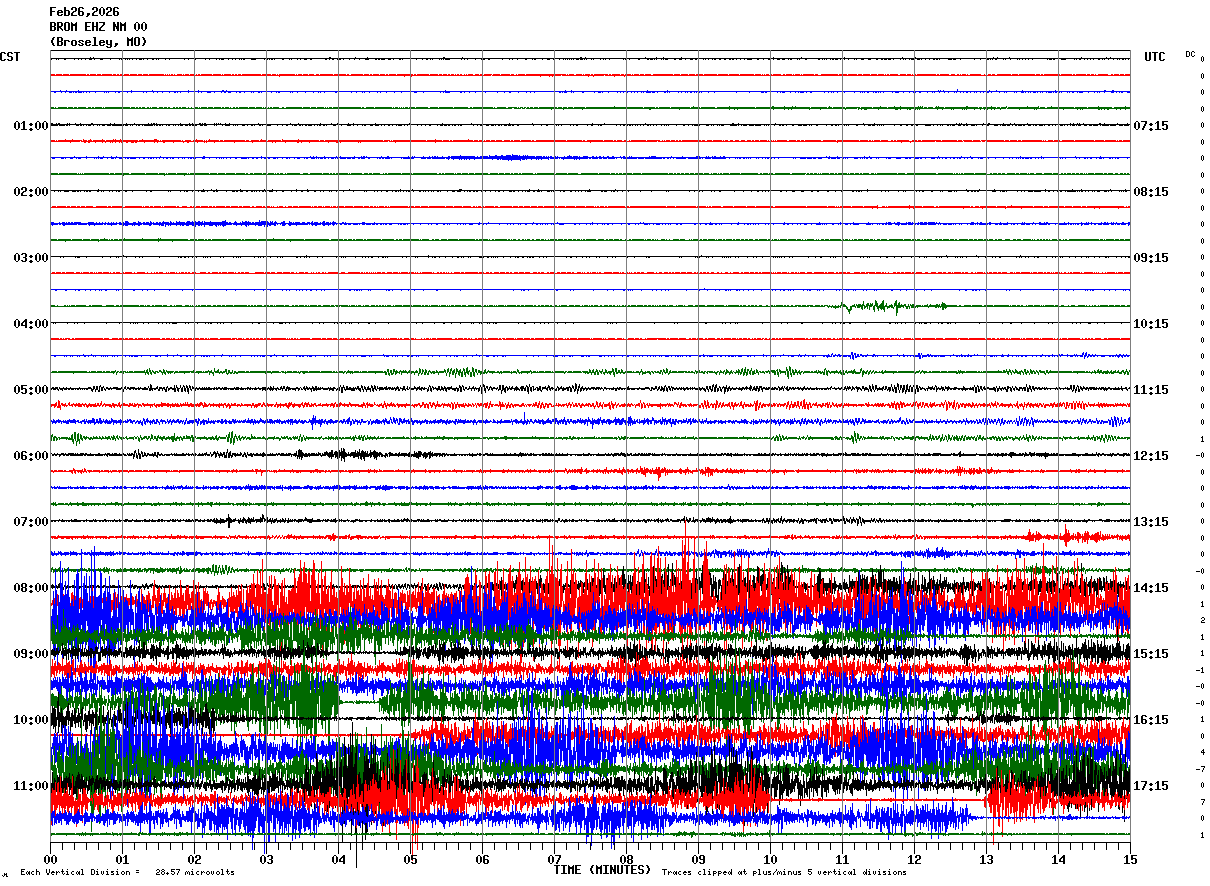1210x886 pixels.
Task: Click minute 10 on the time axis
Action: pyautogui.click(x=770, y=859)
